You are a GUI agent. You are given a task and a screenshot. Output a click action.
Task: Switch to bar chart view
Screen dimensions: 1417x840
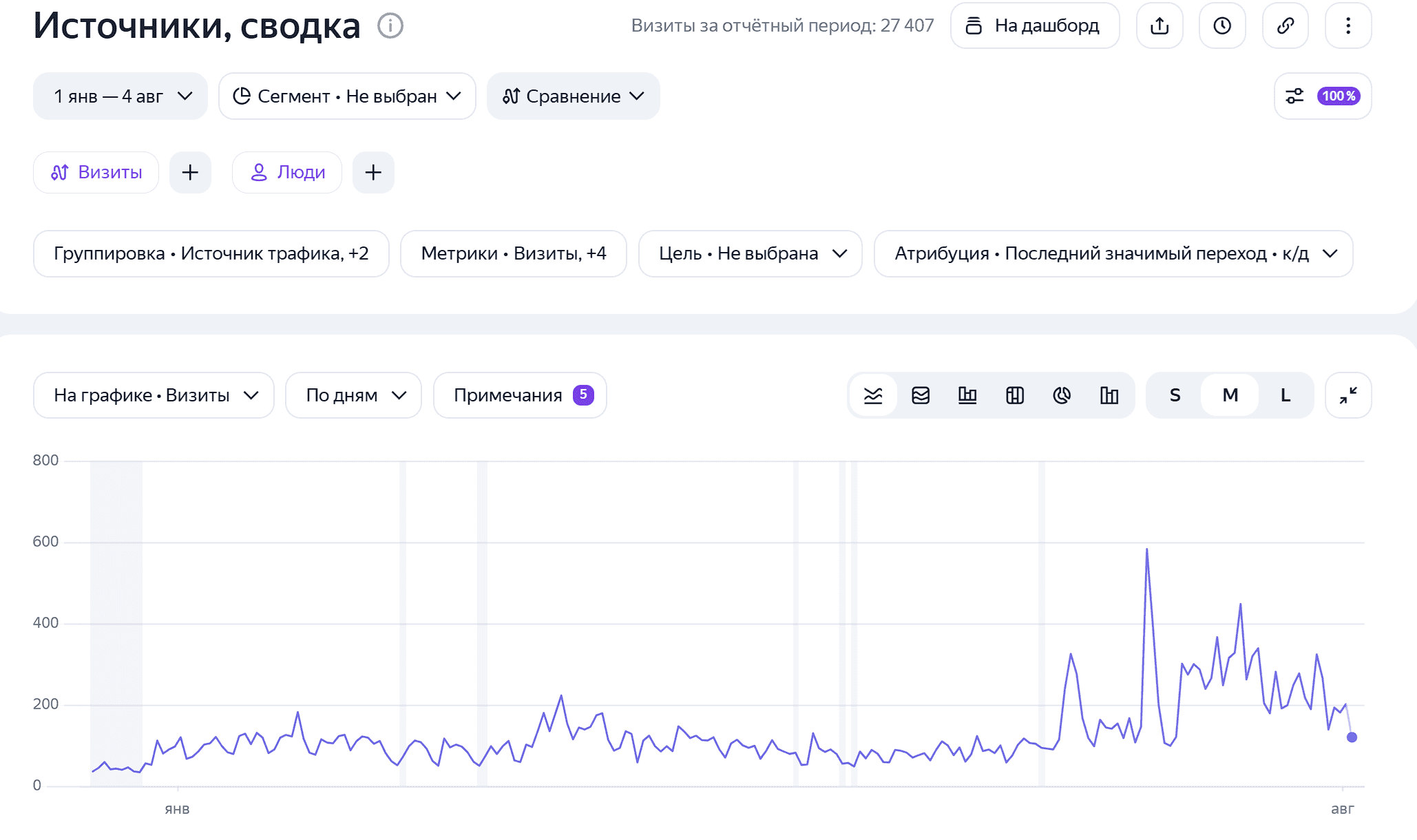coord(967,395)
